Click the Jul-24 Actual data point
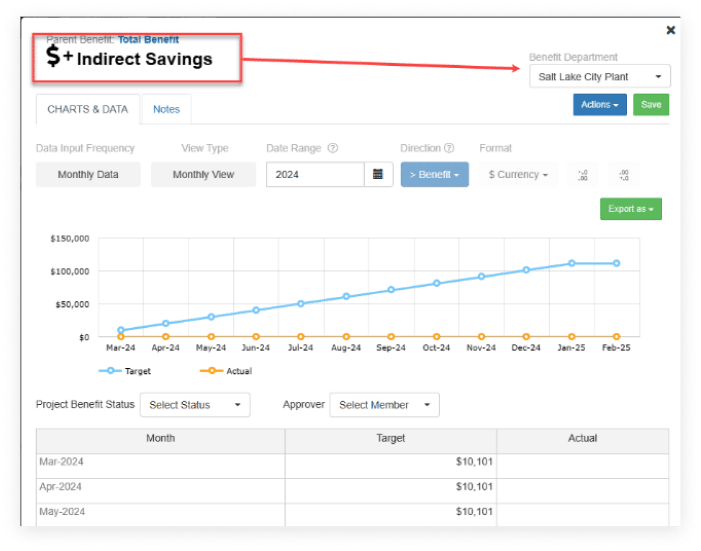This screenshot has height=551, width=701. click(x=301, y=337)
